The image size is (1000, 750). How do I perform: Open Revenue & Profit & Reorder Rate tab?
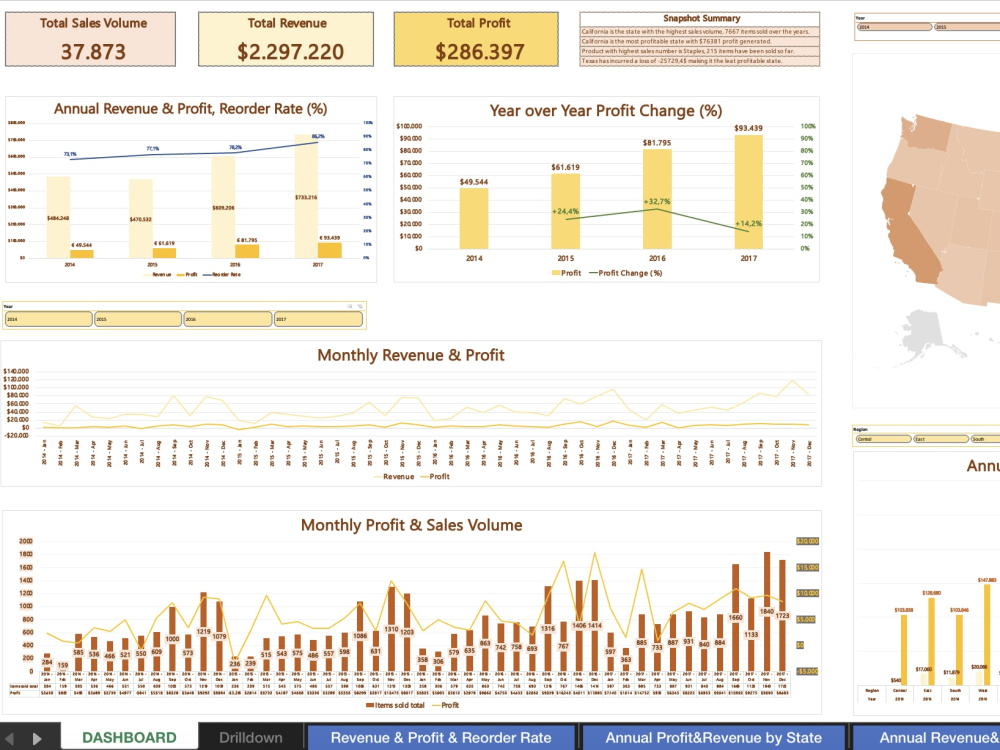[441, 737]
